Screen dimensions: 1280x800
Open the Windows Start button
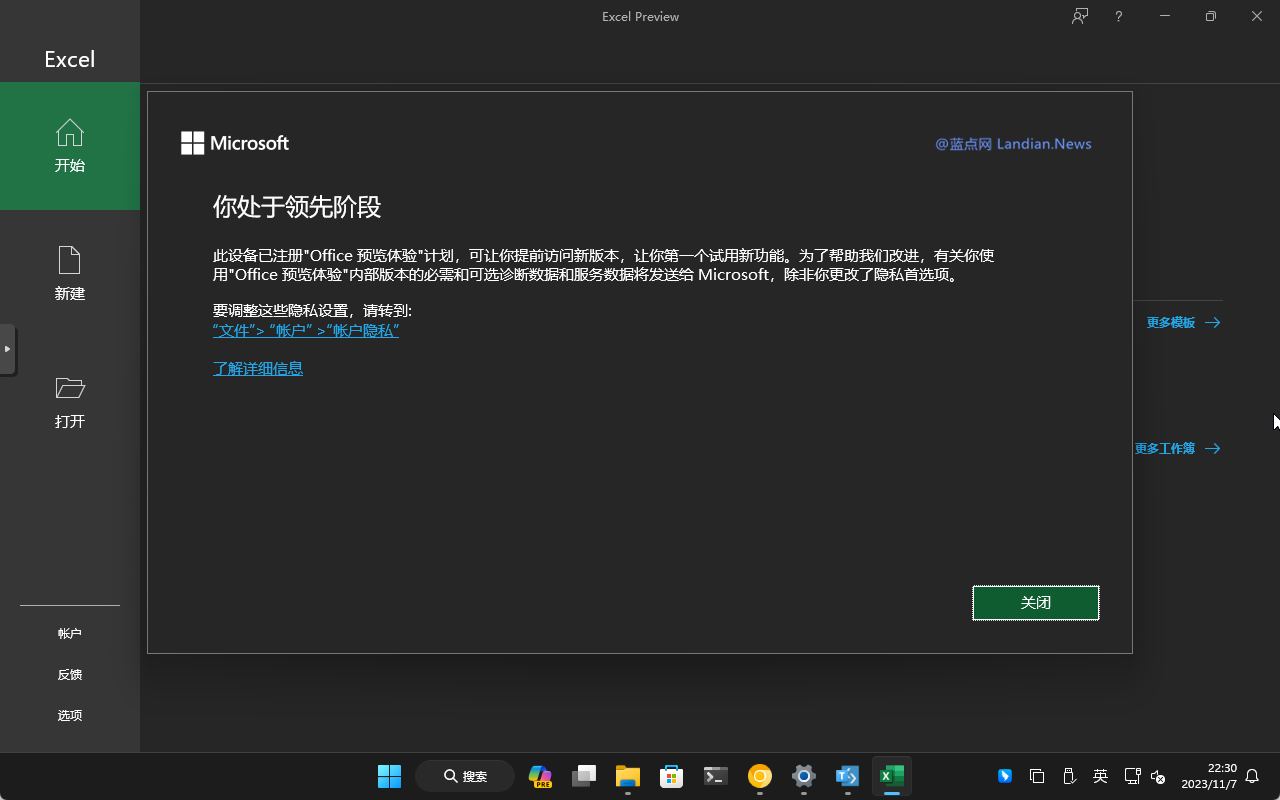click(x=389, y=776)
